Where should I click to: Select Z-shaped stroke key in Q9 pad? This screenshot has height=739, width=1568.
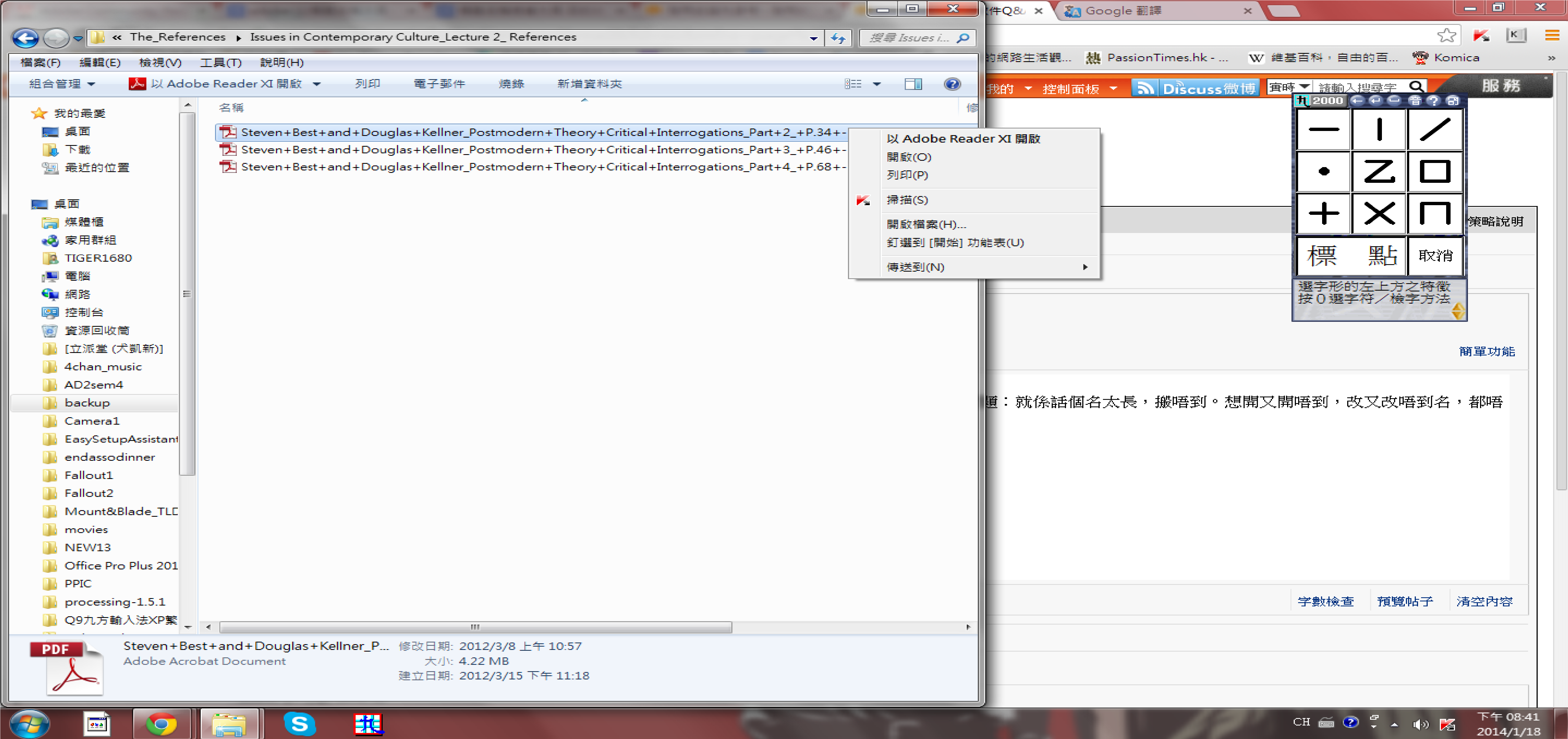[1379, 172]
